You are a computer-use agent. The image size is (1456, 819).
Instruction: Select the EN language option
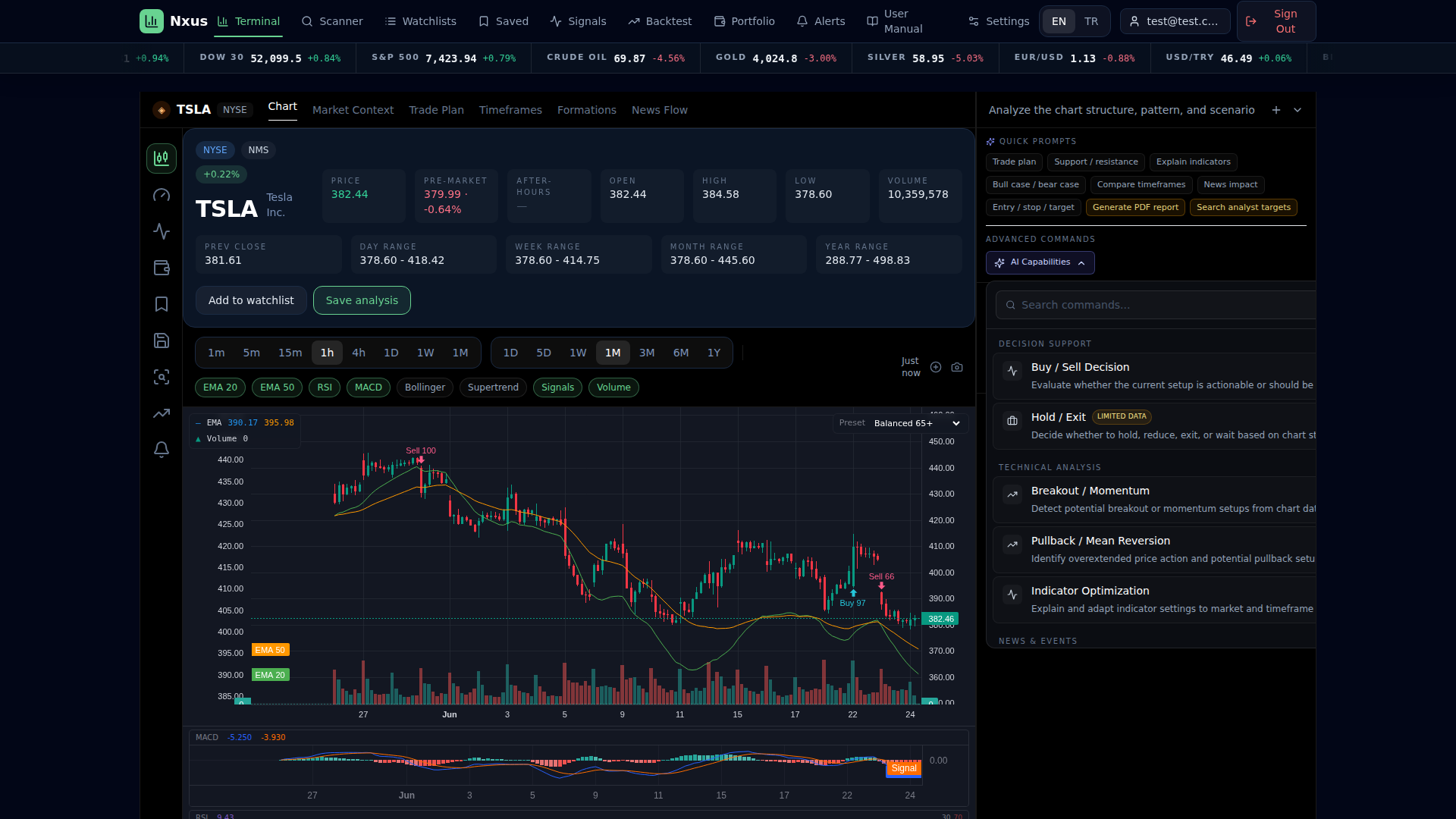(x=1059, y=21)
